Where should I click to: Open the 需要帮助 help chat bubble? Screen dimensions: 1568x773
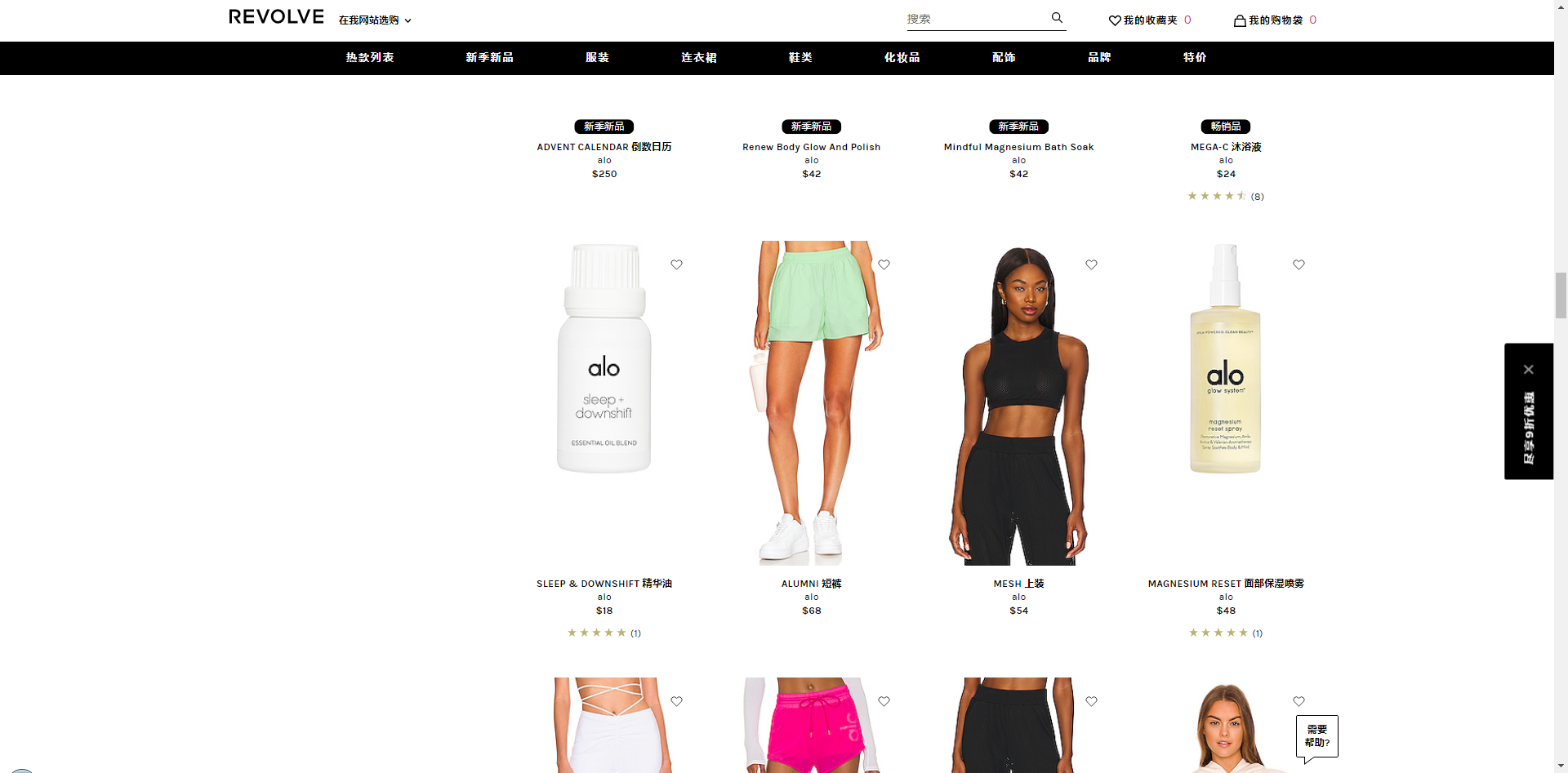(x=1316, y=737)
